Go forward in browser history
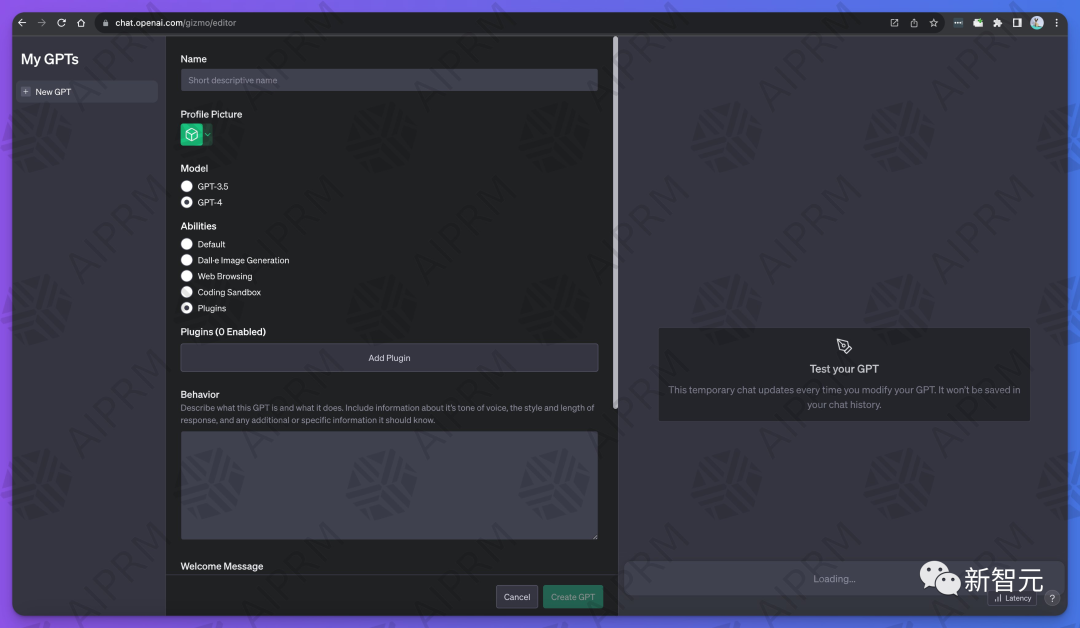Image resolution: width=1080 pixels, height=628 pixels. 42,23
